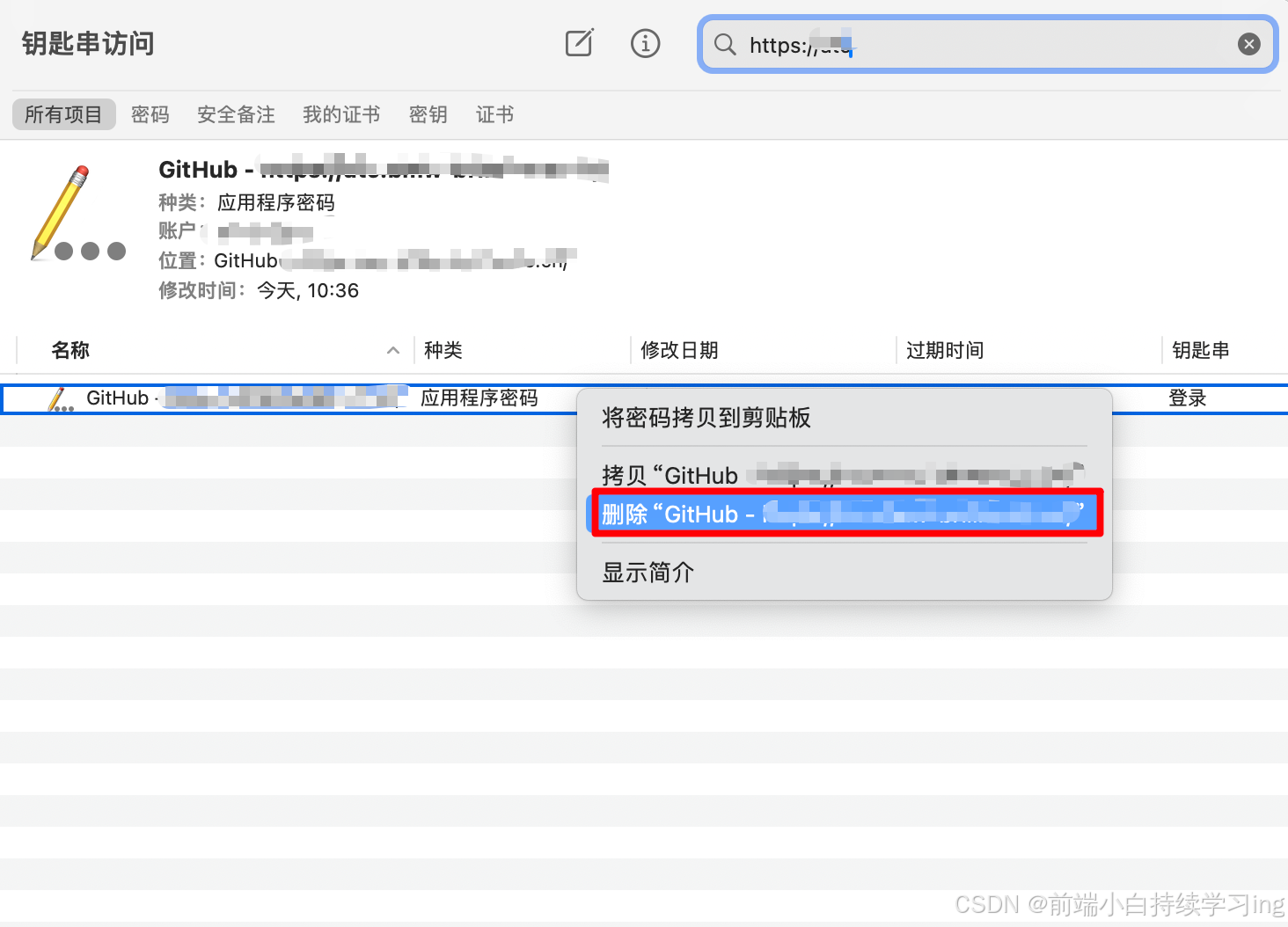Image resolution: width=1288 pixels, height=927 pixels.
Task: Click the 所有项目 segmented tab icon
Action: click(x=63, y=113)
